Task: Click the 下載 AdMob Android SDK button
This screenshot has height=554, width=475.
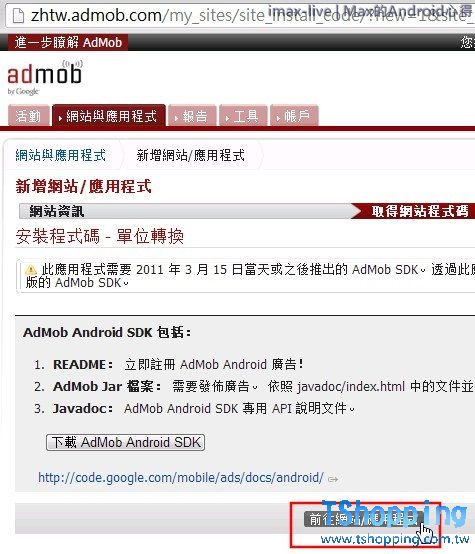Action: 125,442
